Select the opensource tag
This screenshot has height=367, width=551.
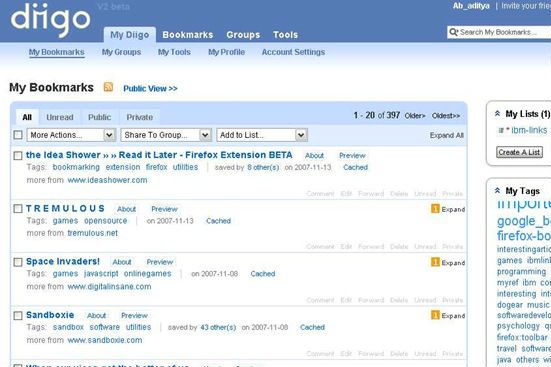coord(106,221)
